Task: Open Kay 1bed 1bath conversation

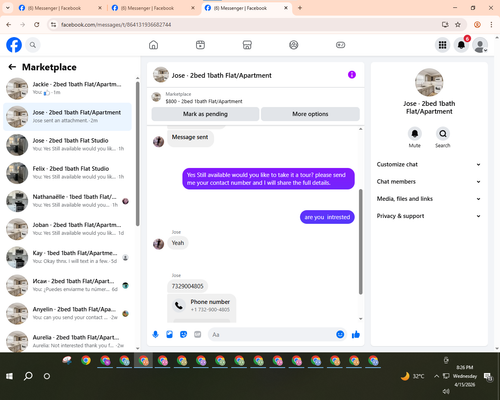Action: point(67,257)
